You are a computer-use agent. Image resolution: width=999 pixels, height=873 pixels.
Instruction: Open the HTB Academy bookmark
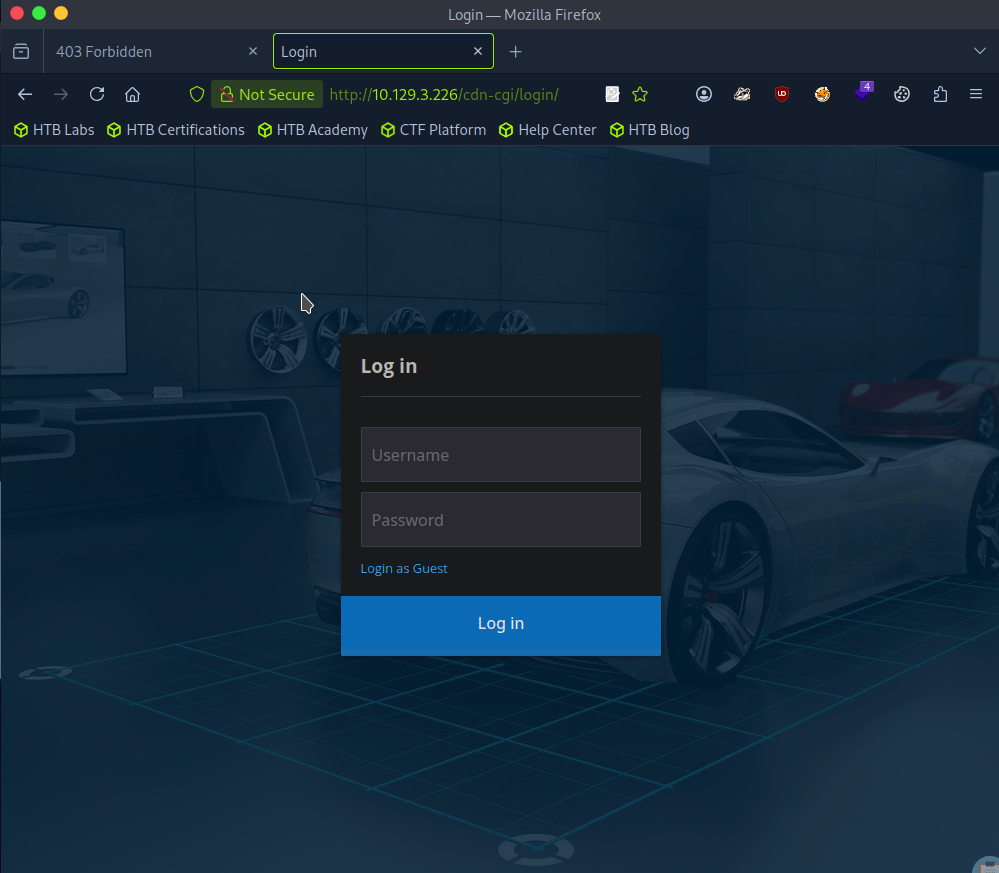[313, 130]
